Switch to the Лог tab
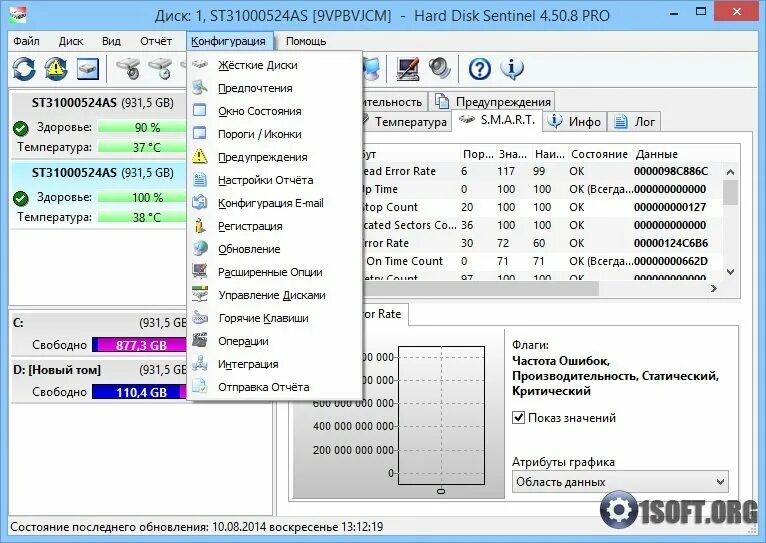 635,122
